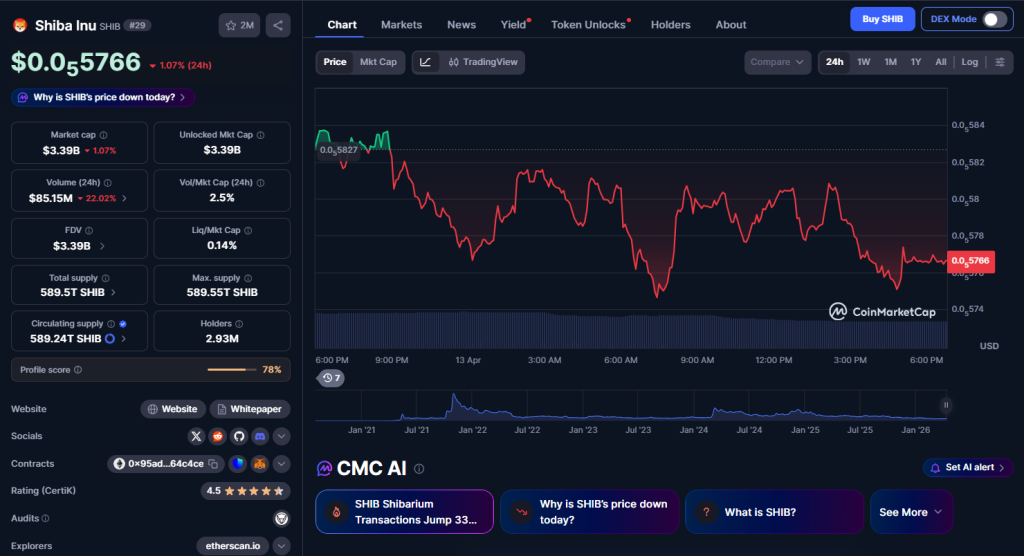Click the share icon beside the watchlist star
1024x556 pixels.
[x=278, y=25]
